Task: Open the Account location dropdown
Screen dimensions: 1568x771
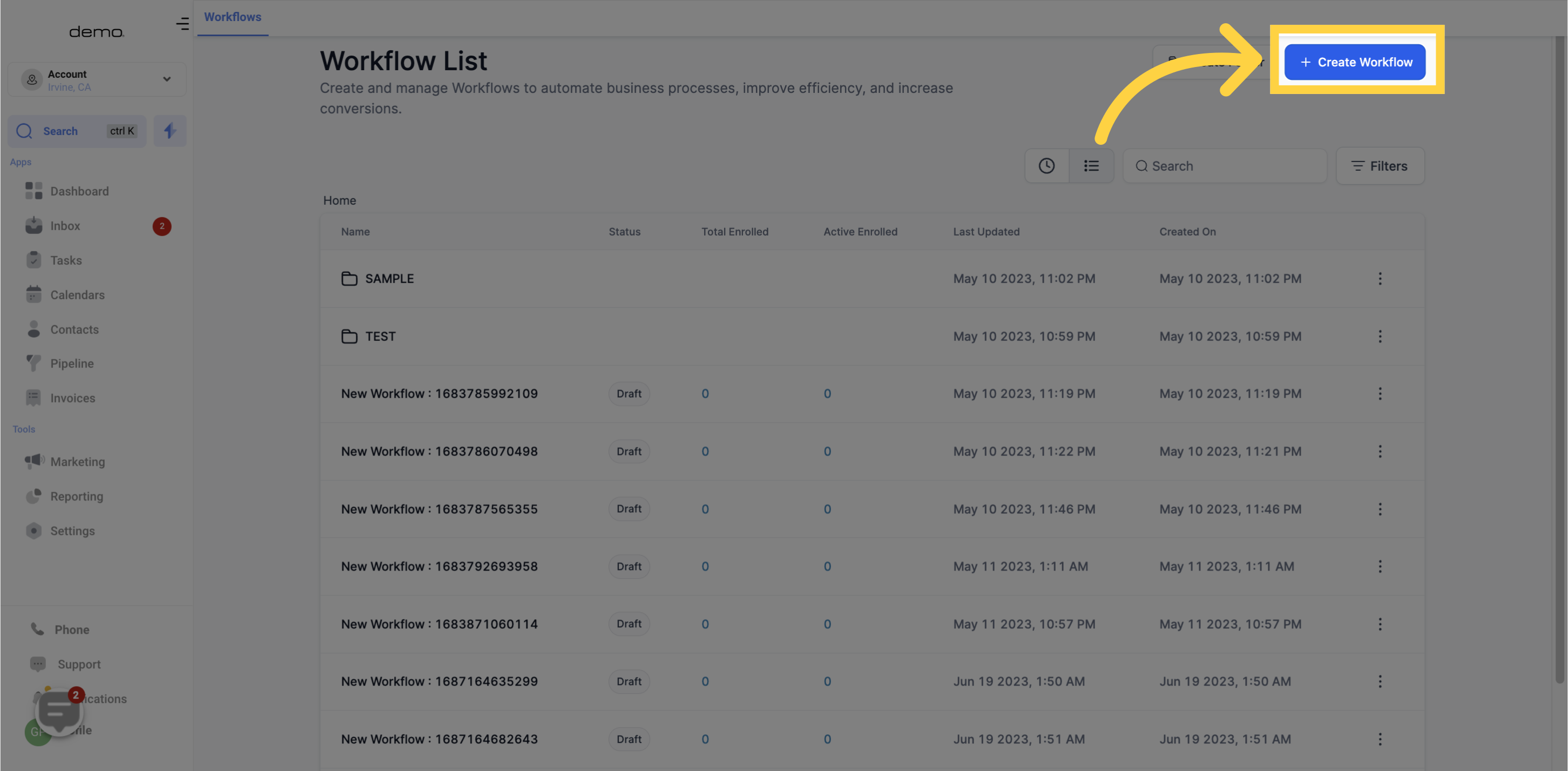Action: [97, 79]
